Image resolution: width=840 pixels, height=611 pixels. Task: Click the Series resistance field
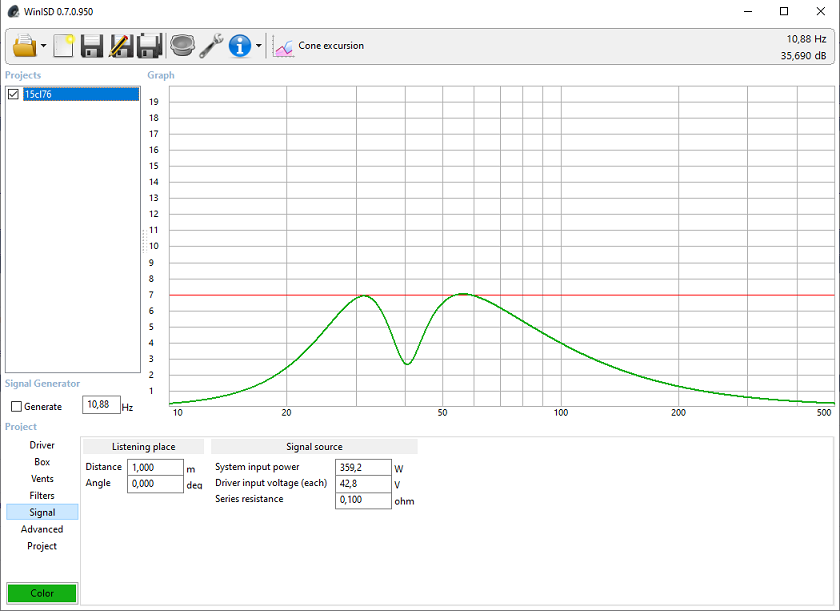point(363,500)
